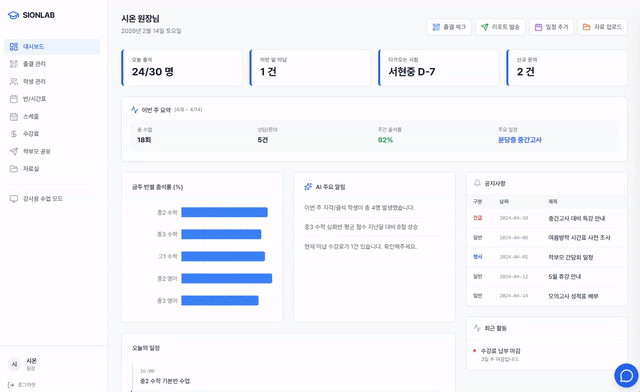Click the 중3 영어 attendance bar
The height and width of the screenshot is (392, 640).
pos(220,301)
